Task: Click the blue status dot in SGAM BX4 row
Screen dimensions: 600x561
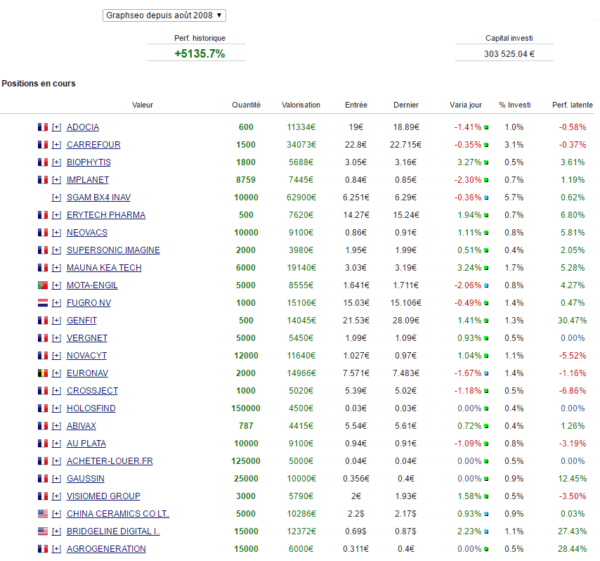Action: point(486,198)
